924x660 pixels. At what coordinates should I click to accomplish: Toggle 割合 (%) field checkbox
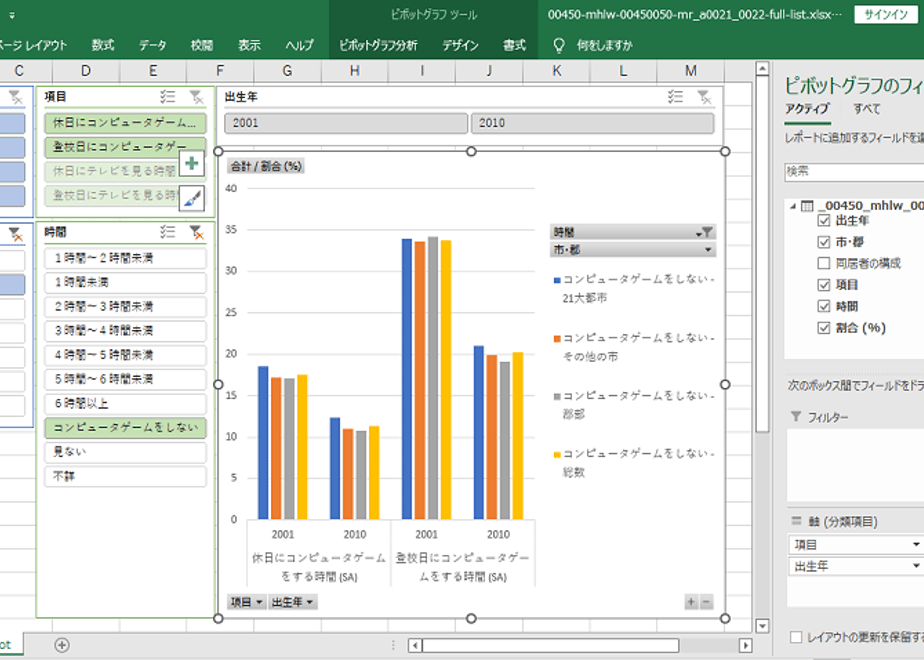(x=824, y=328)
